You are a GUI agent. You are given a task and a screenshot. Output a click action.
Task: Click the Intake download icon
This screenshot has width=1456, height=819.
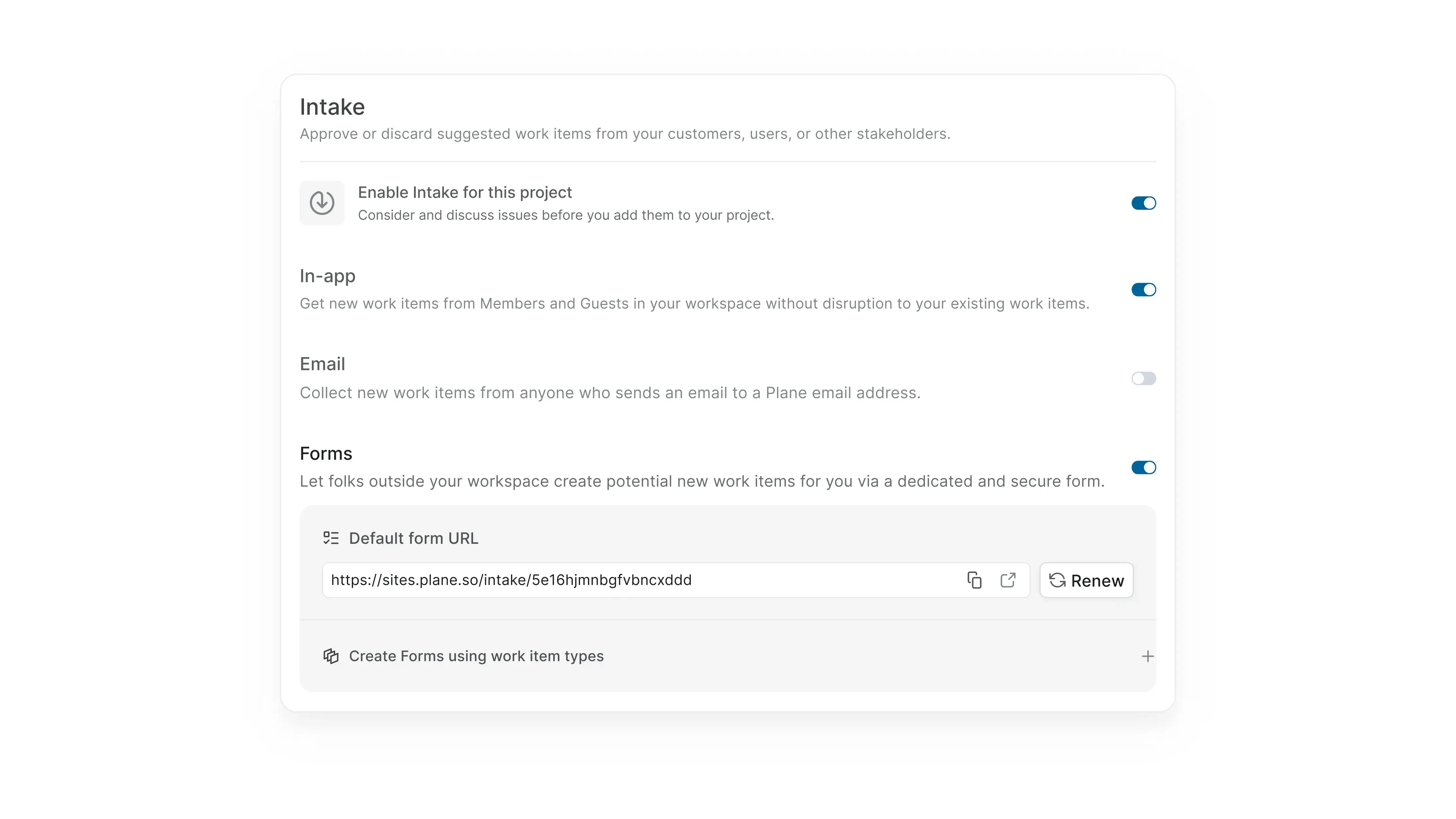[x=322, y=203]
